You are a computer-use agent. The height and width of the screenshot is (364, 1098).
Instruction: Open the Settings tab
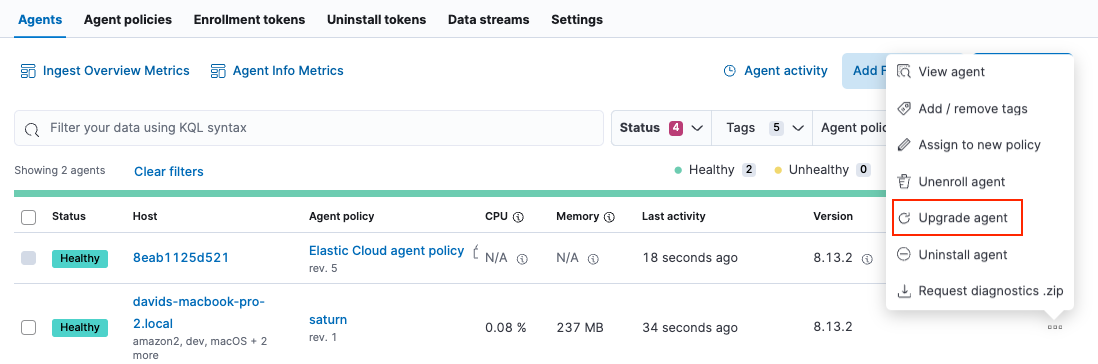(x=577, y=20)
